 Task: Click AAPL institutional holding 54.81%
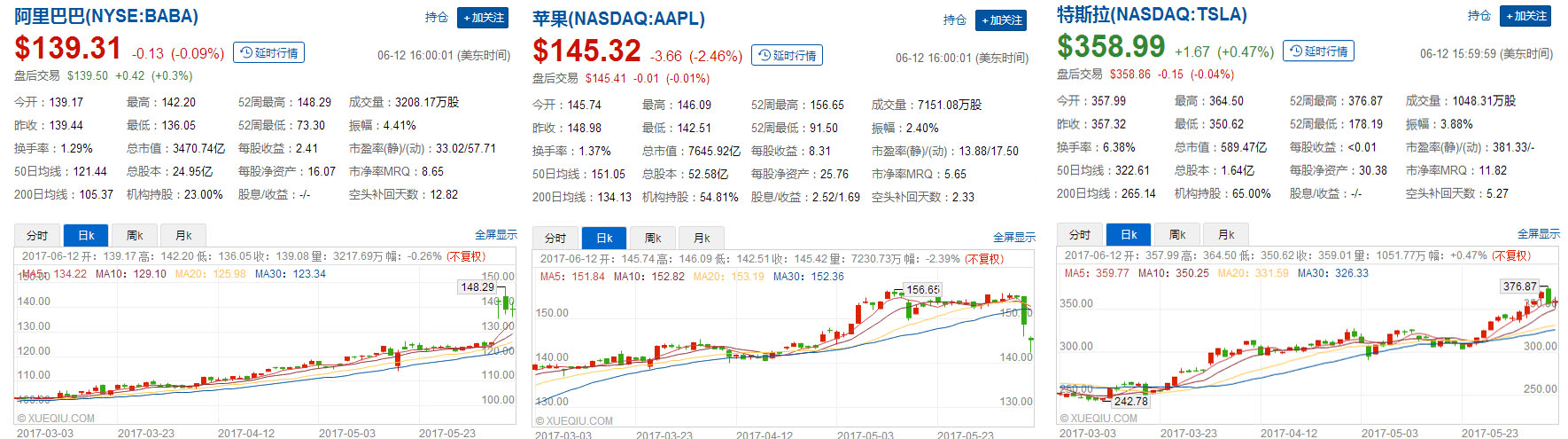[x=719, y=198]
